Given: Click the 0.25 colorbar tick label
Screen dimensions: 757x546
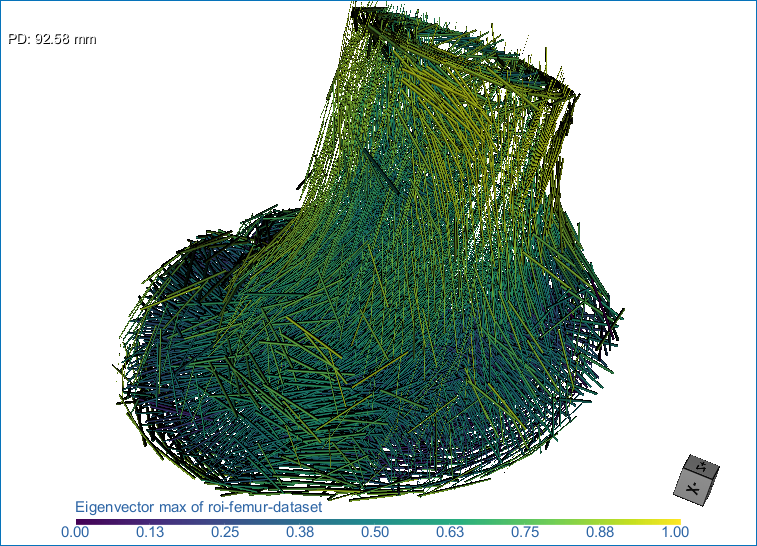Looking at the screenshot, I should pyautogui.click(x=226, y=532).
